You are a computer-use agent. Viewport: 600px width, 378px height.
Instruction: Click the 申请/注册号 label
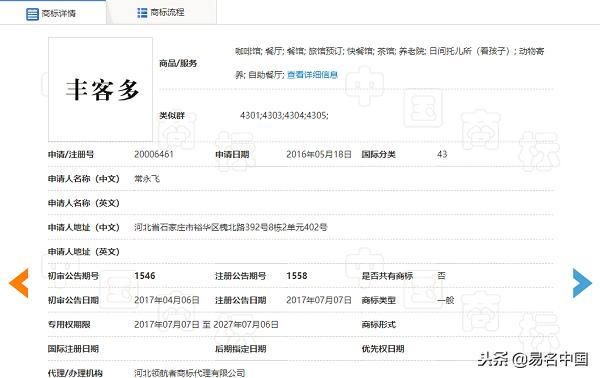[71, 154]
